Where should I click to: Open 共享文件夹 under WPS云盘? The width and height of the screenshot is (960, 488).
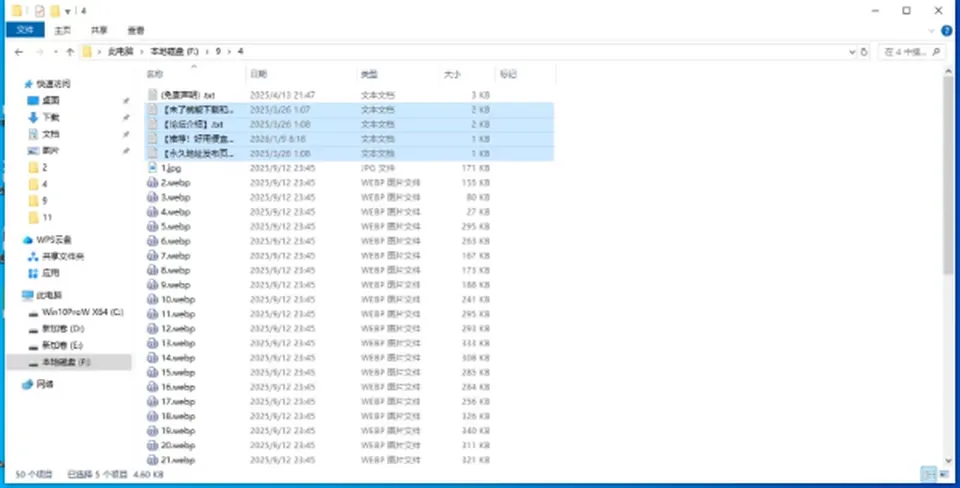[x=63, y=257]
